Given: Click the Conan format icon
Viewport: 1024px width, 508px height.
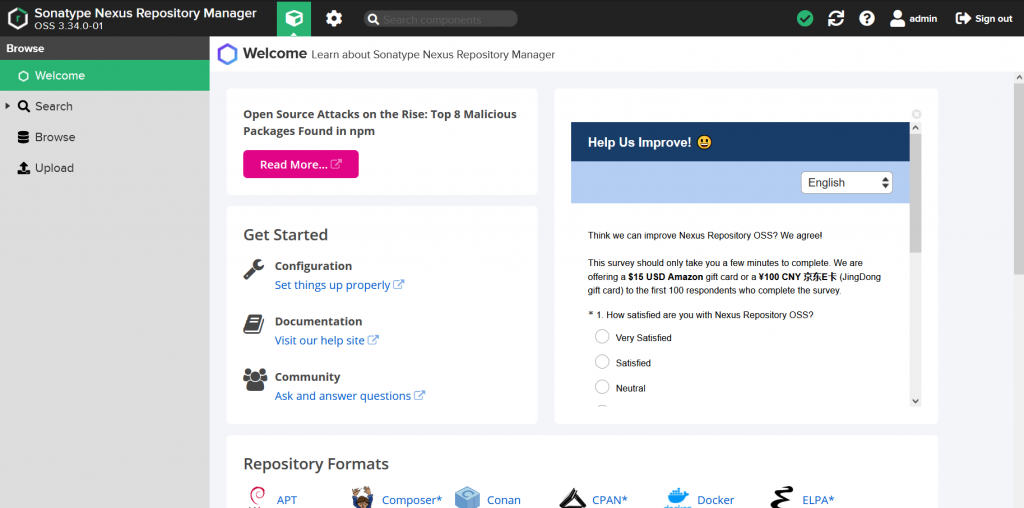Looking at the screenshot, I should (467, 498).
